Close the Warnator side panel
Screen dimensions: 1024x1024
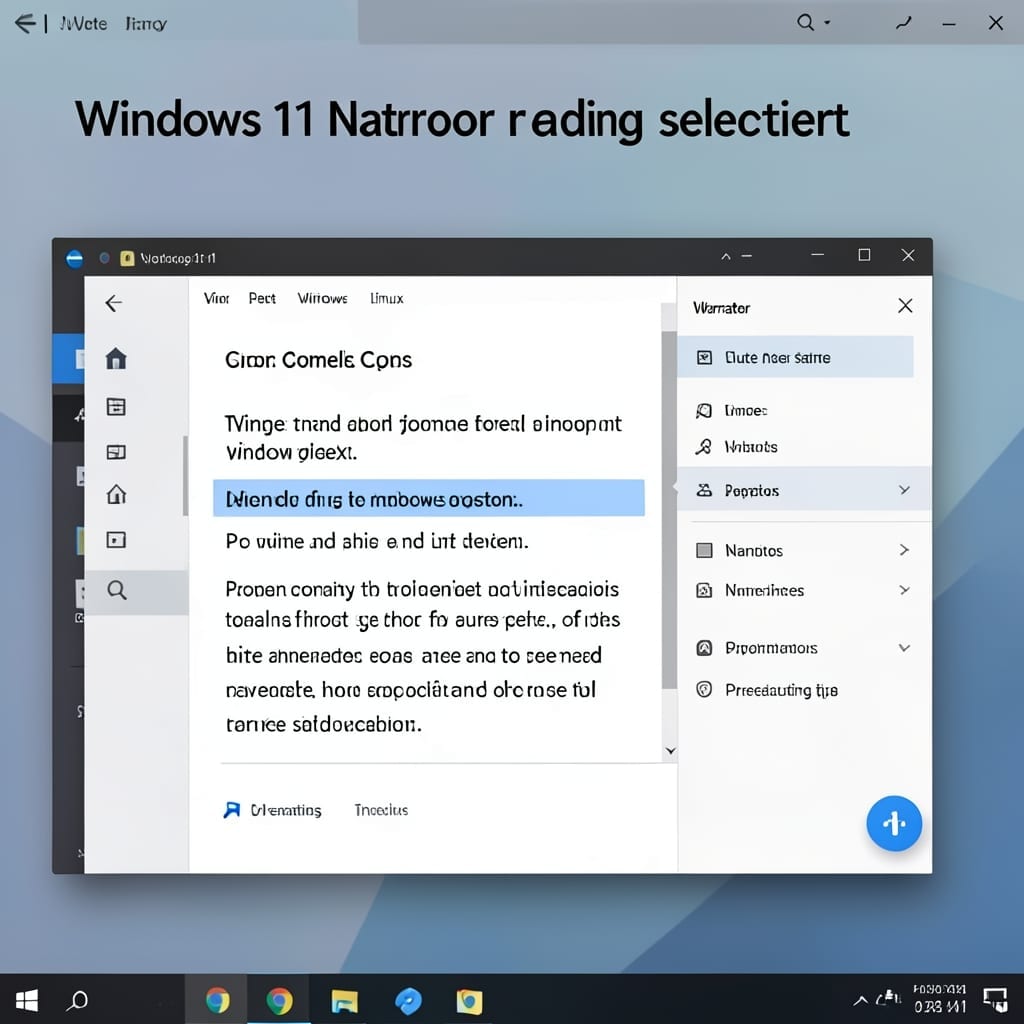pos(905,306)
